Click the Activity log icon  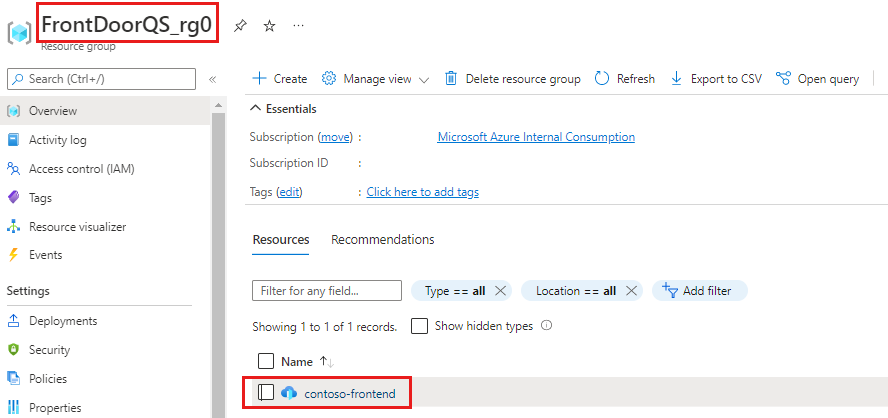14,140
